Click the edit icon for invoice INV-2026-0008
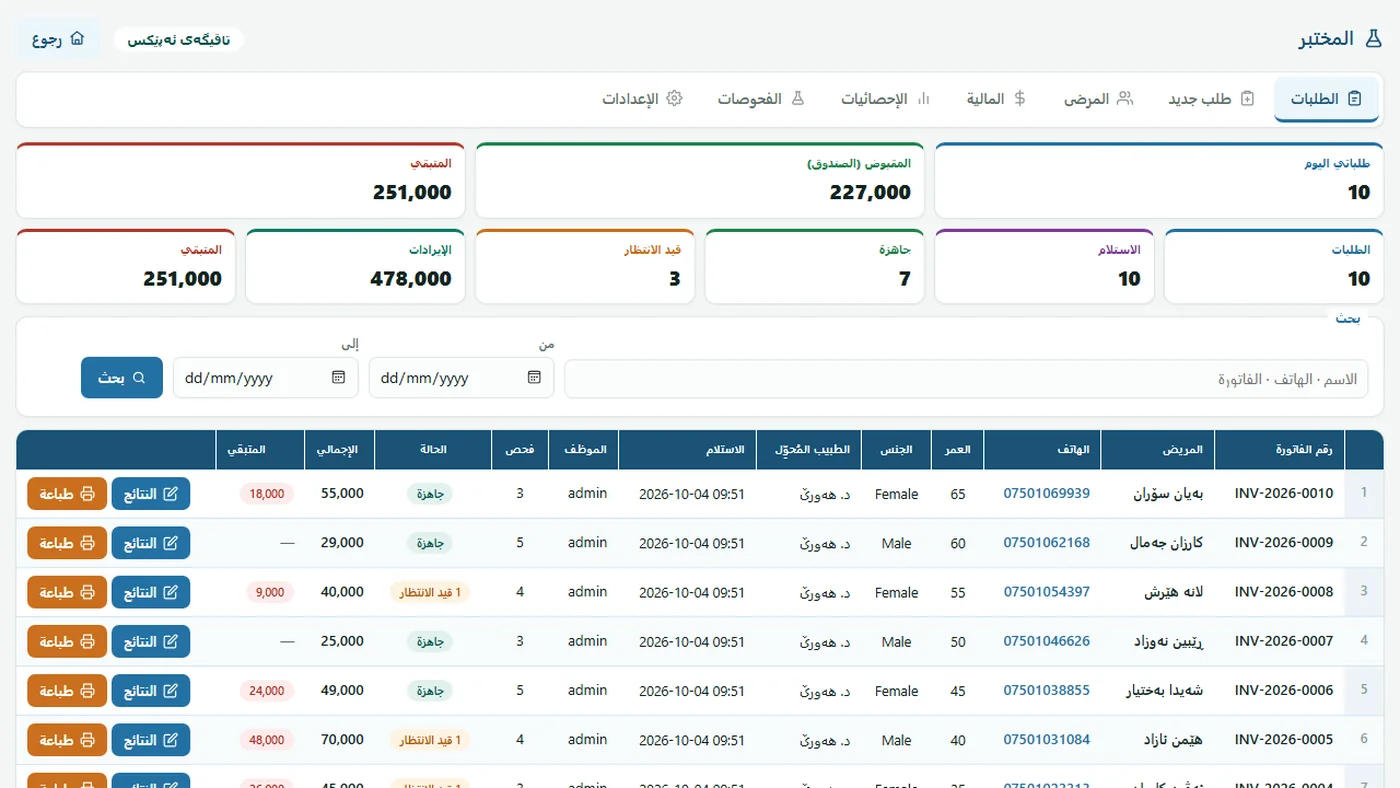The image size is (1400, 788). [x=170, y=592]
